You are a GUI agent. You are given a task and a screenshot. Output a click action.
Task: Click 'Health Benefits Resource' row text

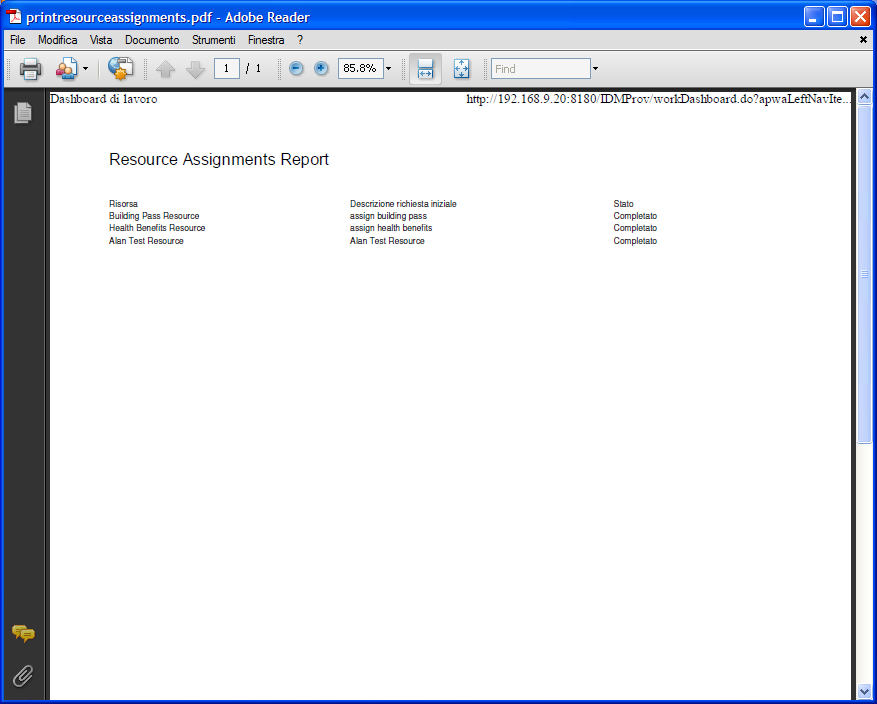click(x=157, y=228)
